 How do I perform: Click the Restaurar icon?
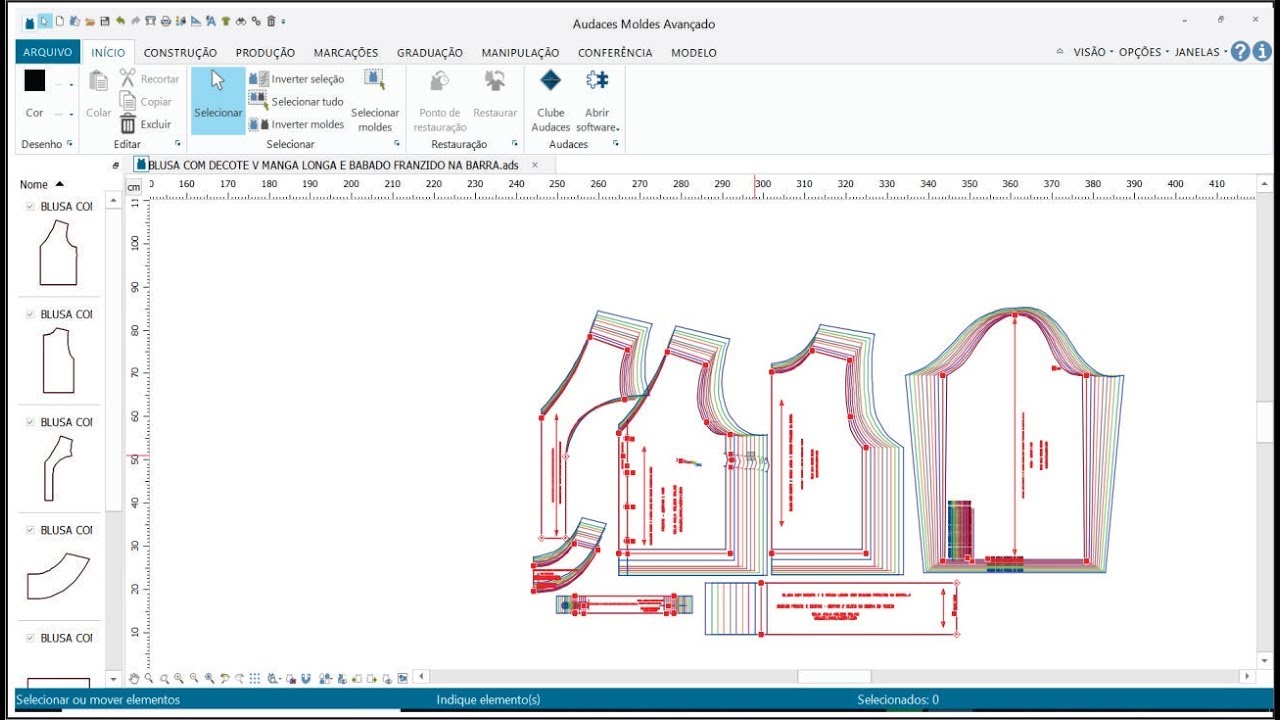point(495,81)
